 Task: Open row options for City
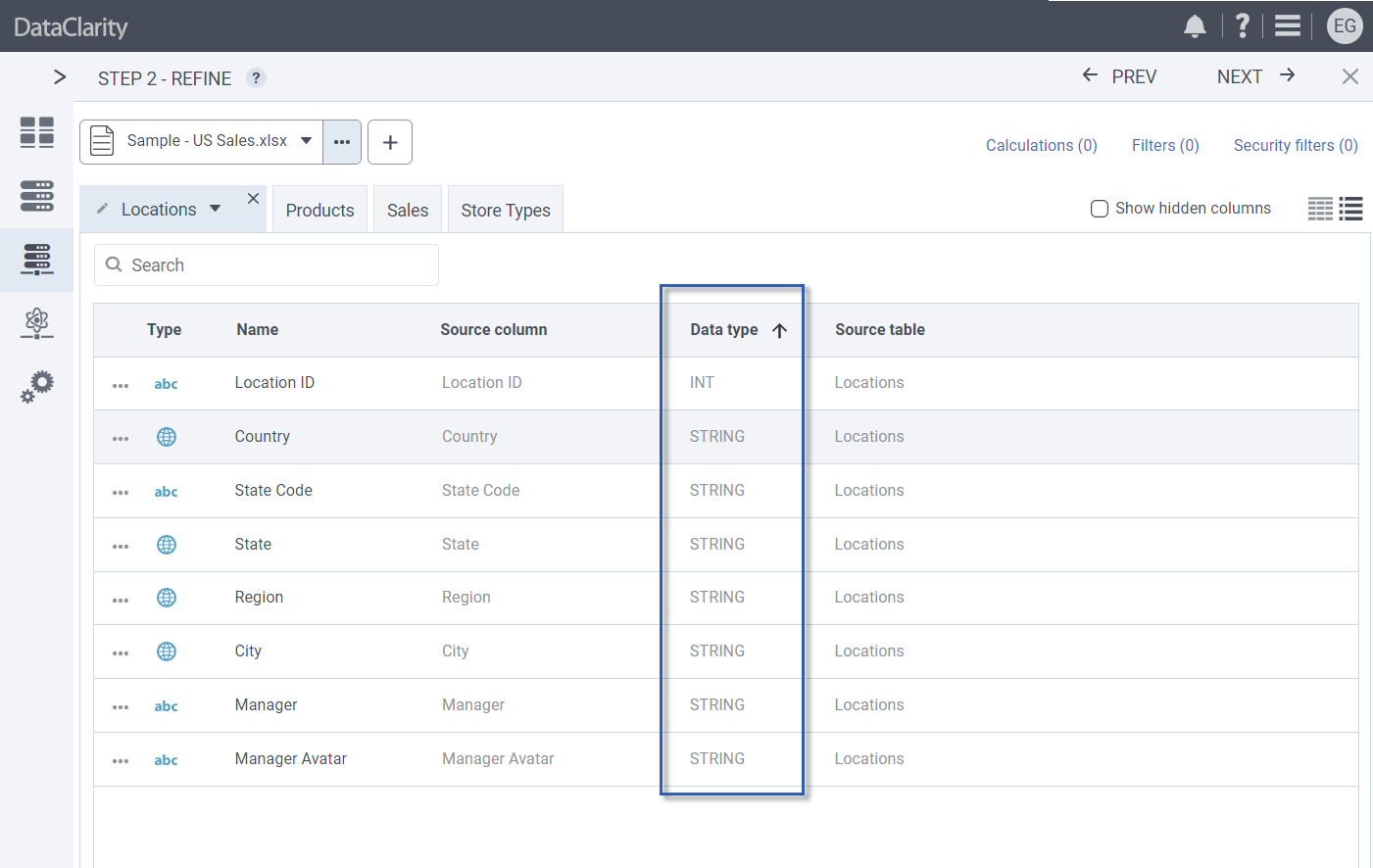pyautogui.click(x=121, y=652)
